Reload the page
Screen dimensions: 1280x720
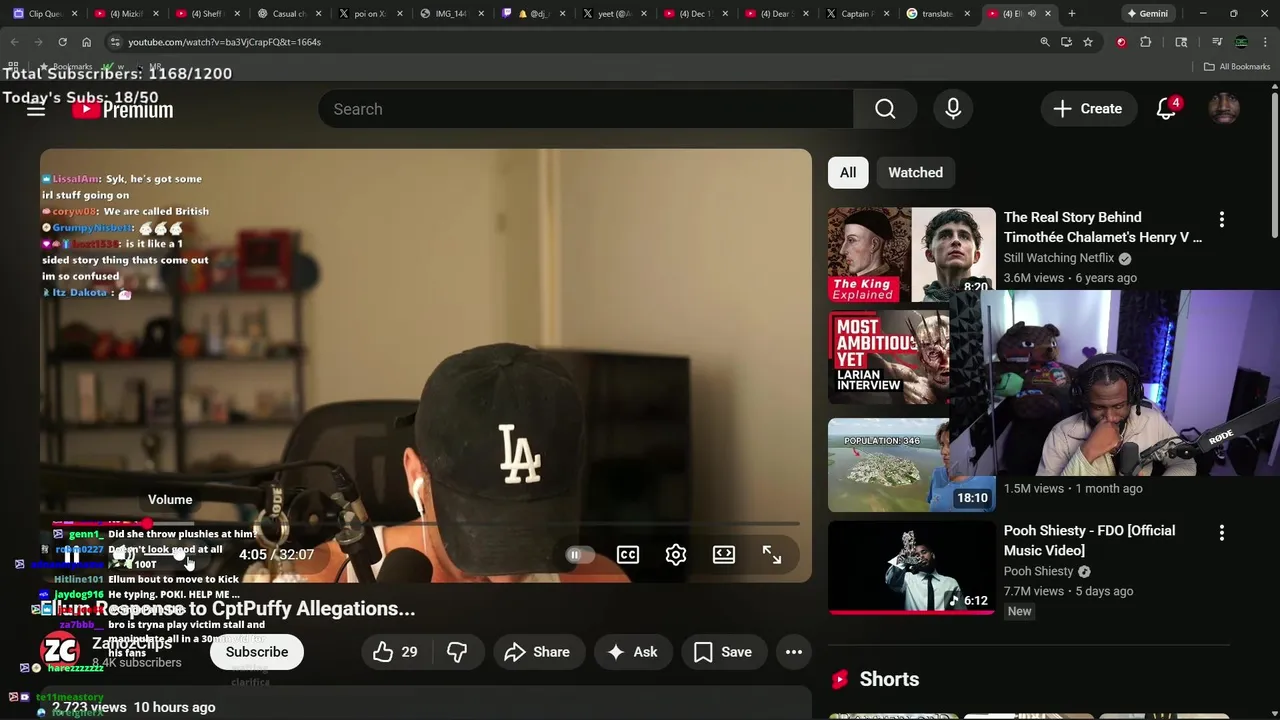pos(62,42)
